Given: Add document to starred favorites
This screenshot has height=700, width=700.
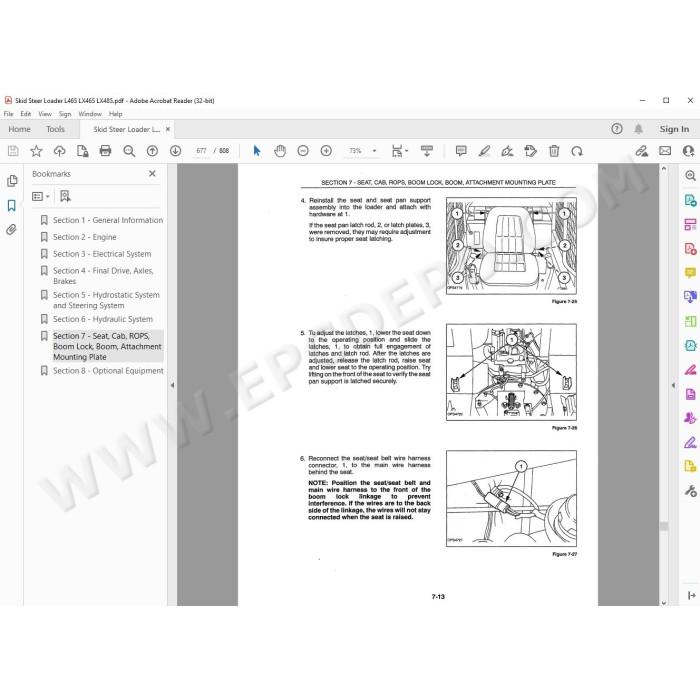Looking at the screenshot, I should tap(36, 151).
